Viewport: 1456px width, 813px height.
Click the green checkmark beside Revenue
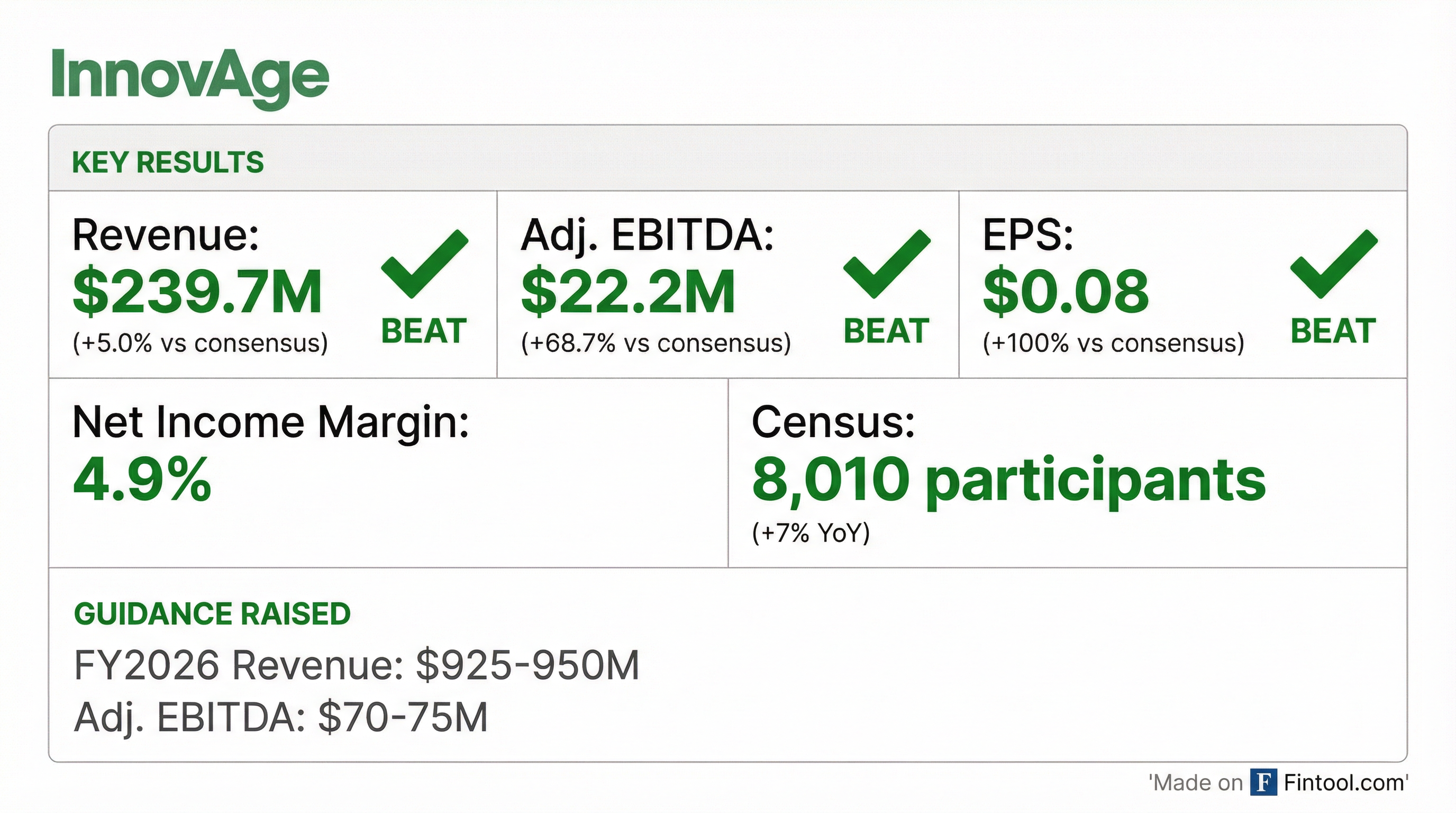point(424,265)
